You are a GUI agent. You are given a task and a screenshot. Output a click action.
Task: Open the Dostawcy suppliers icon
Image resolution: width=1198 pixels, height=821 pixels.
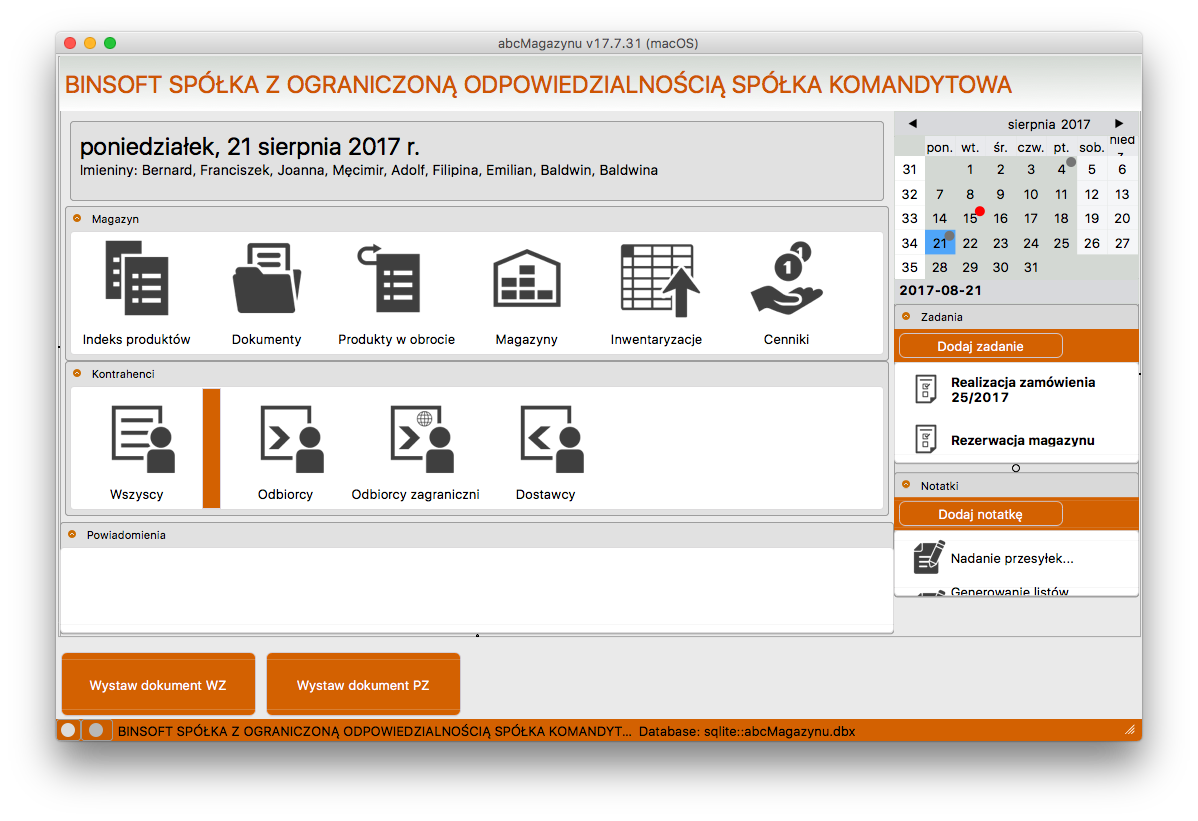pyautogui.click(x=546, y=439)
